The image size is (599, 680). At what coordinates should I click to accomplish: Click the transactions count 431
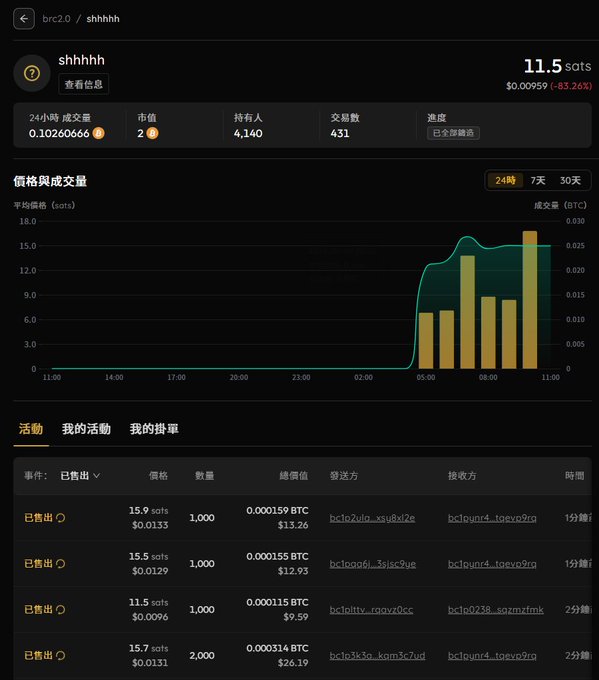click(340, 133)
